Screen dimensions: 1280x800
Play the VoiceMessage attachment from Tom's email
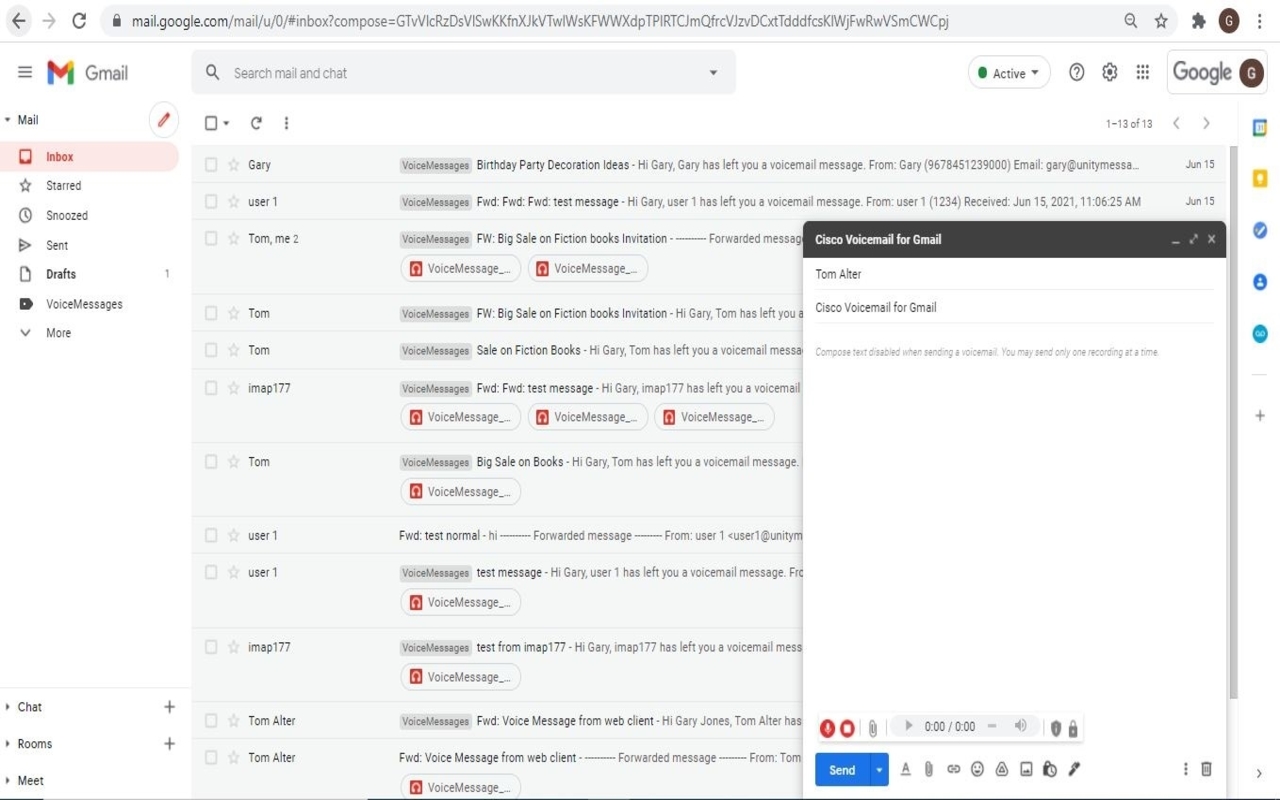(x=460, y=491)
